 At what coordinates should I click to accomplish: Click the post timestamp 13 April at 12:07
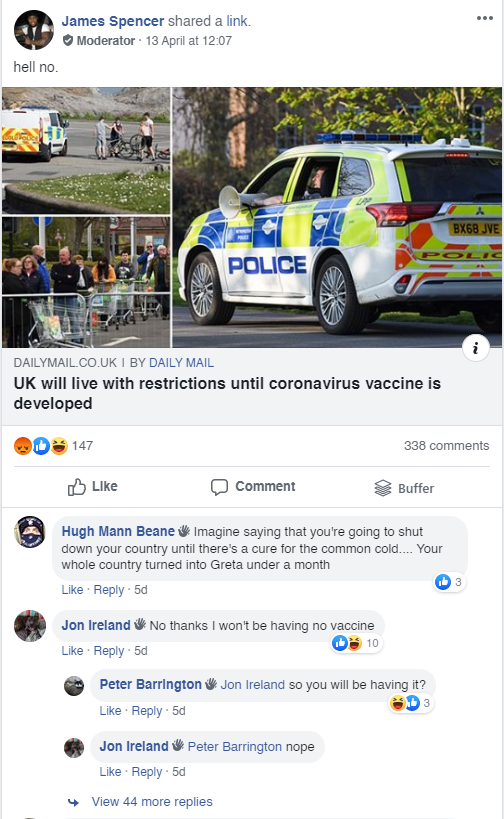[x=189, y=41]
